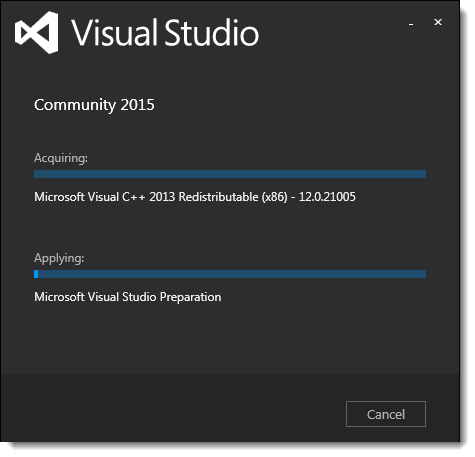The image size is (475, 457).
Task: Cancel the Visual Studio installation
Action: click(x=386, y=414)
